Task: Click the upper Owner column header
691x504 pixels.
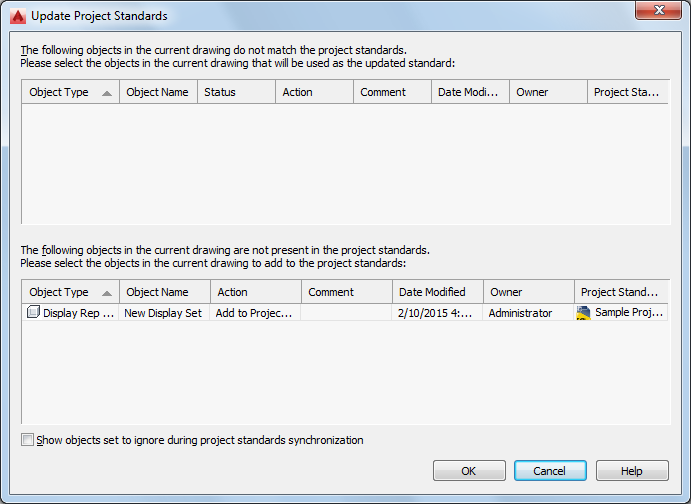Action: [x=548, y=92]
